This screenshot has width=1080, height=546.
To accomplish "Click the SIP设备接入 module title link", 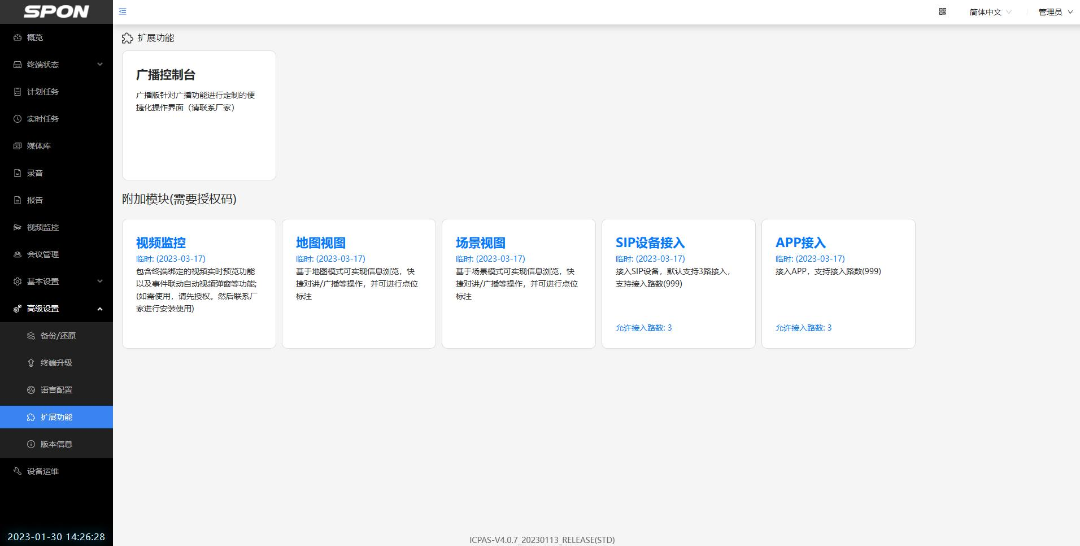I will click(650, 243).
